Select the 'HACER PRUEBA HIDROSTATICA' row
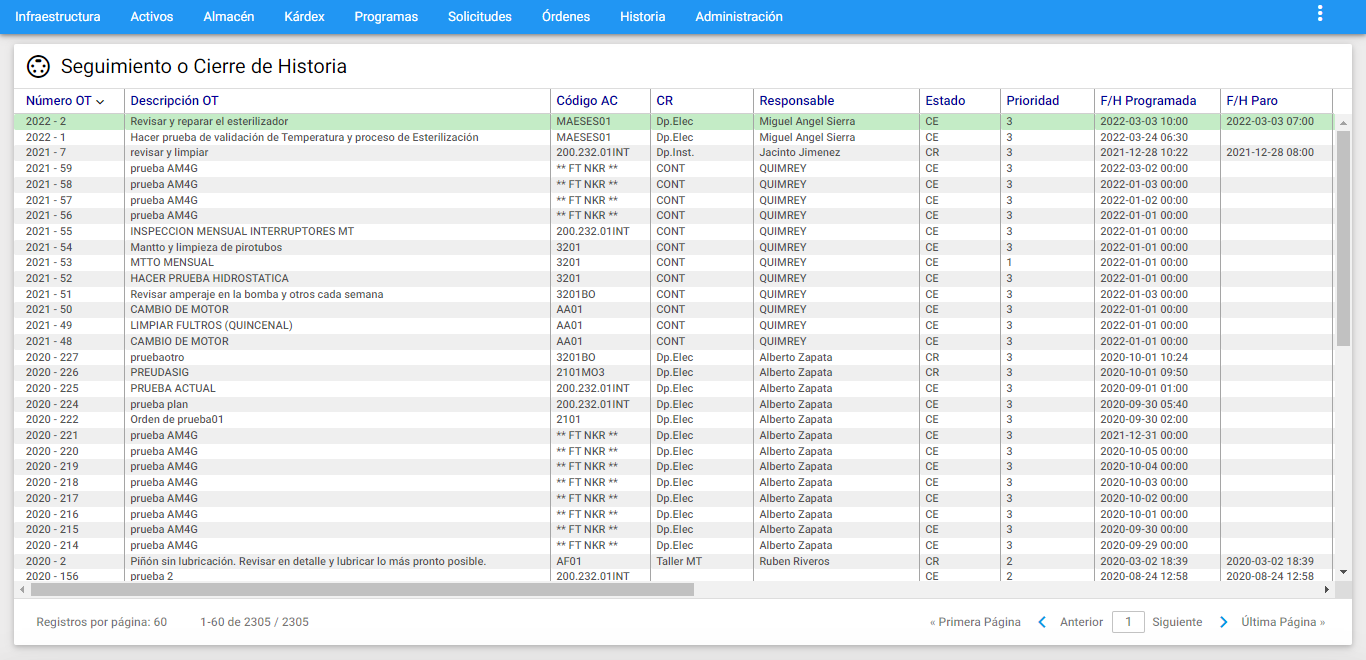The image size is (1366, 660). [x=675, y=278]
